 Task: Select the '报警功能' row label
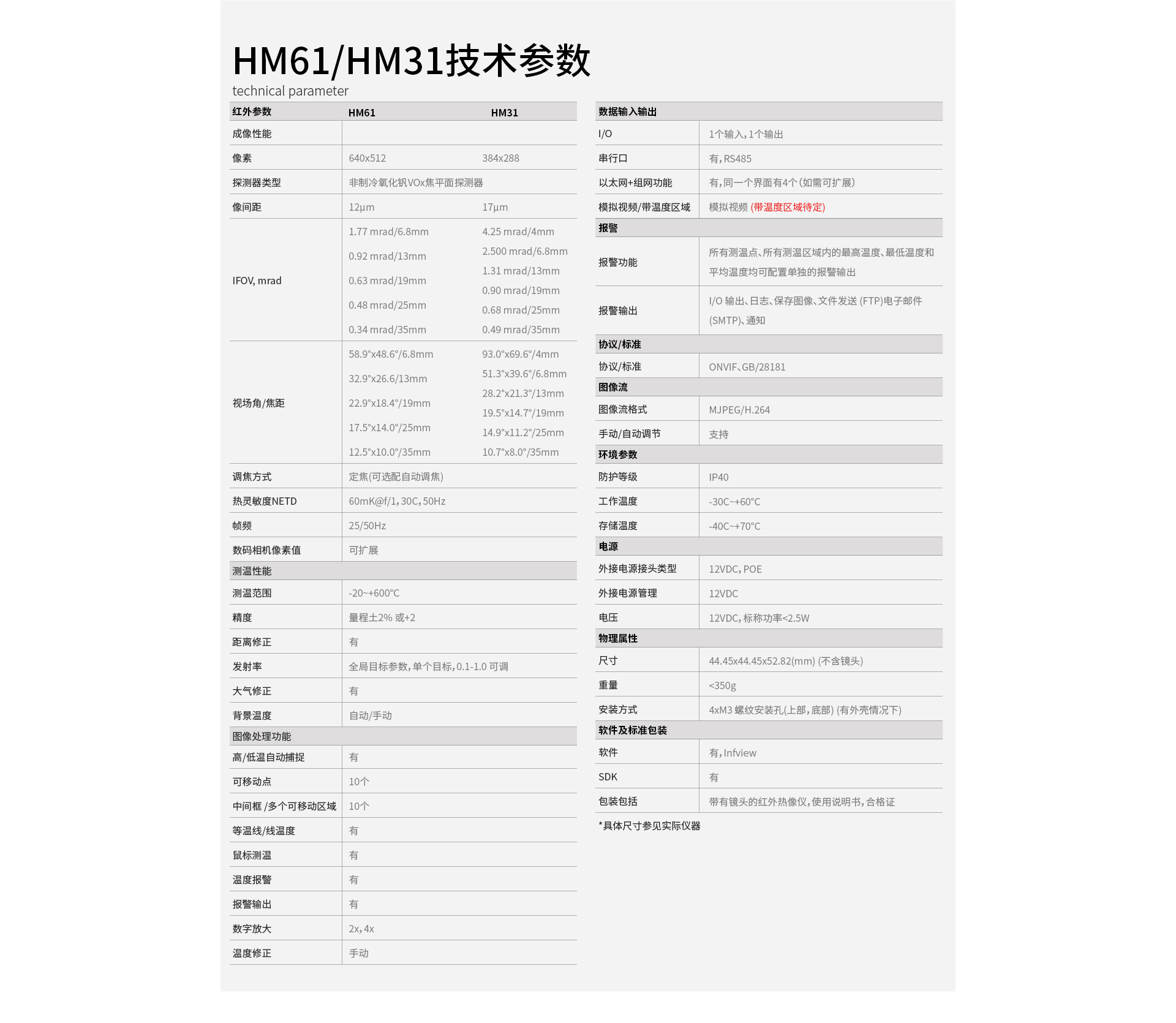[x=618, y=262]
